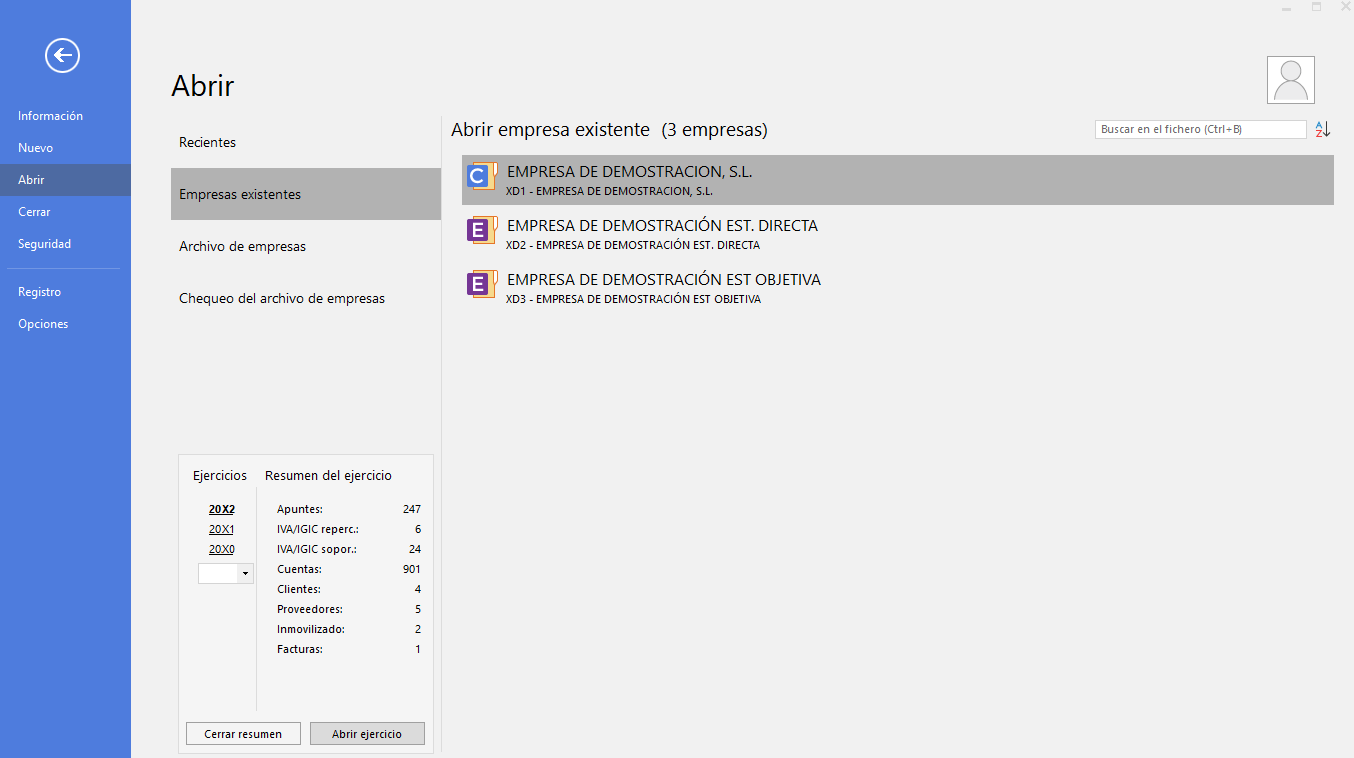This screenshot has width=1354, height=758.
Task: Select Abrir in the sidebar
Action: pyautogui.click(x=65, y=180)
